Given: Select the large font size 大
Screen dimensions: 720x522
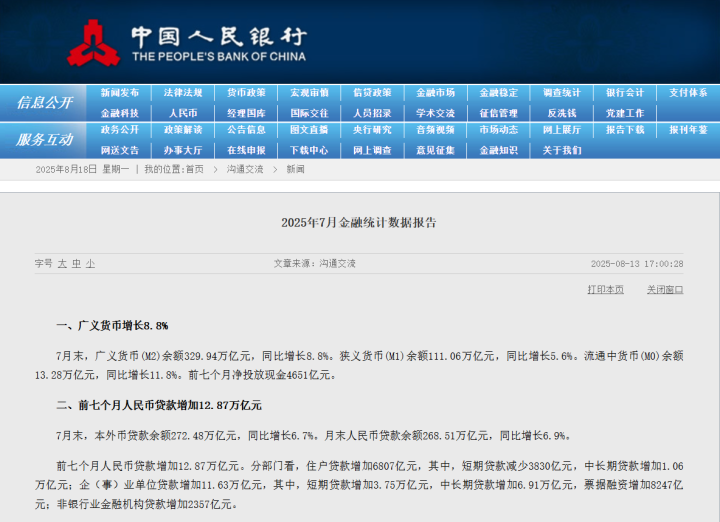Looking at the screenshot, I should click(x=62, y=264).
